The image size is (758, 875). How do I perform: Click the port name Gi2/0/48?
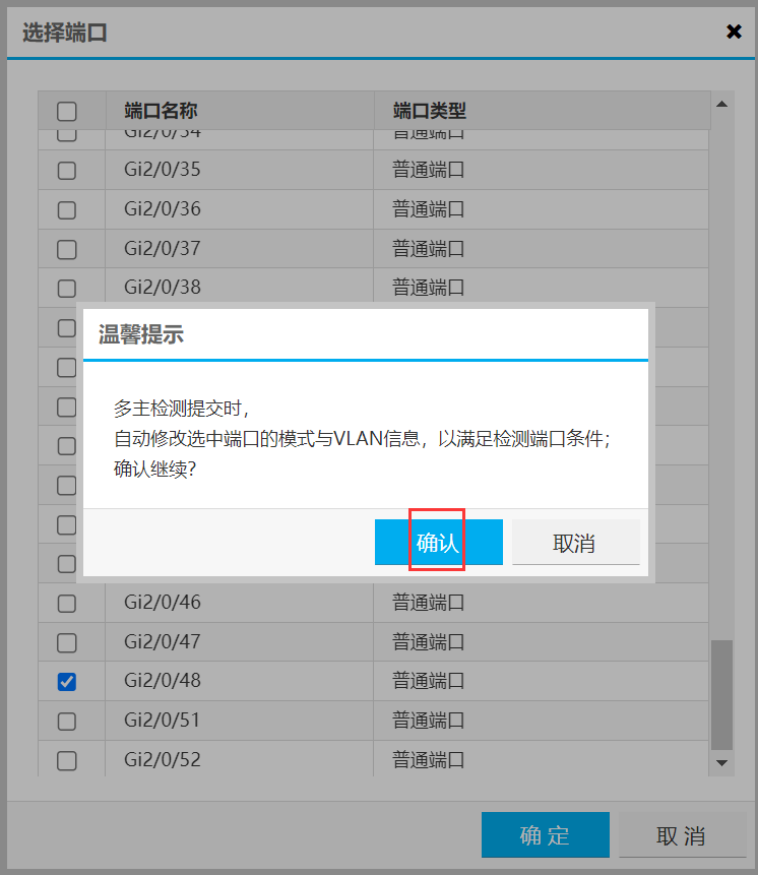(x=162, y=681)
